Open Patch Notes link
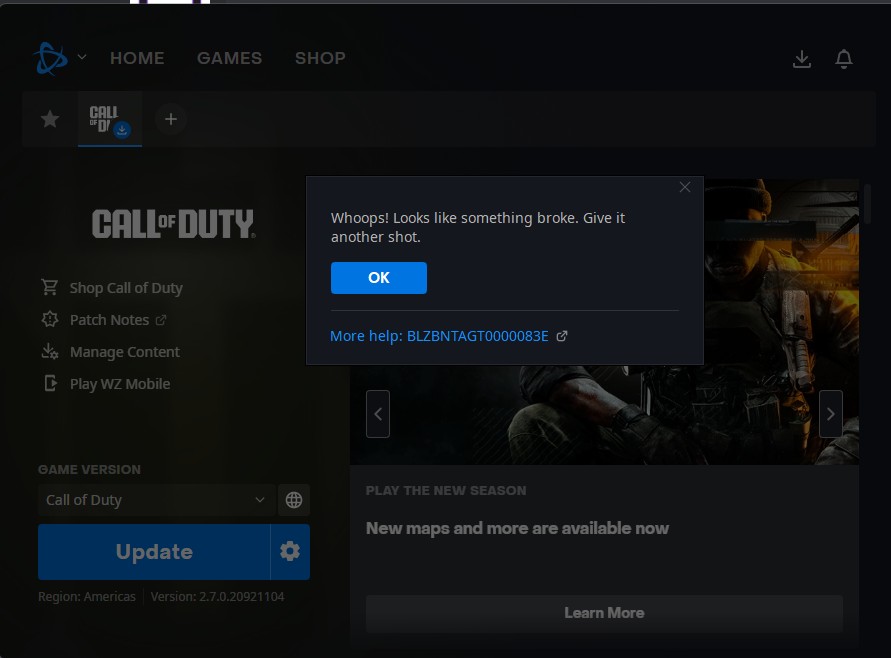The width and height of the screenshot is (891, 658). point(110,320)
